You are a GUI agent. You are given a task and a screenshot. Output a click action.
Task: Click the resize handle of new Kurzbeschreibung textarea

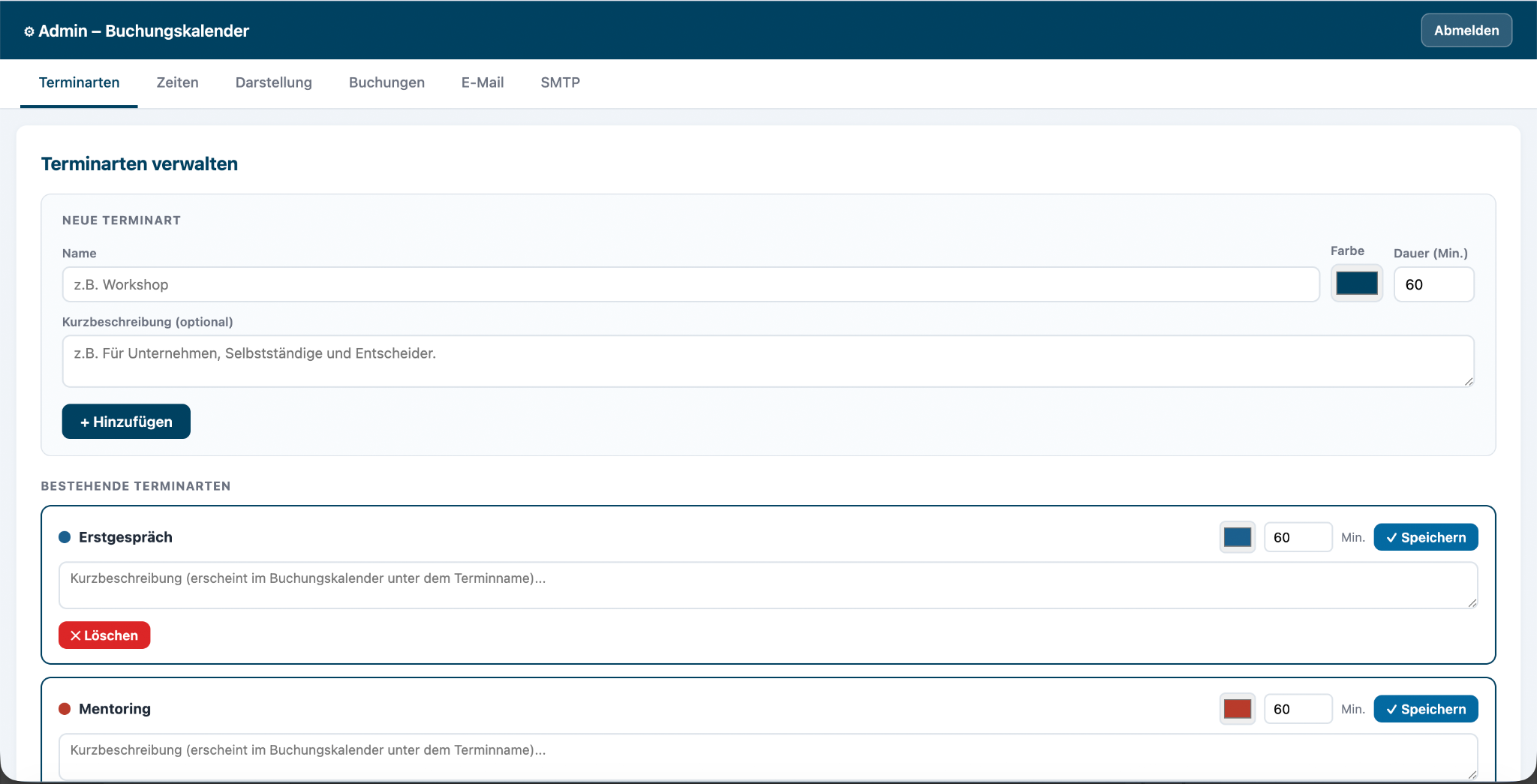[1468, 381]
